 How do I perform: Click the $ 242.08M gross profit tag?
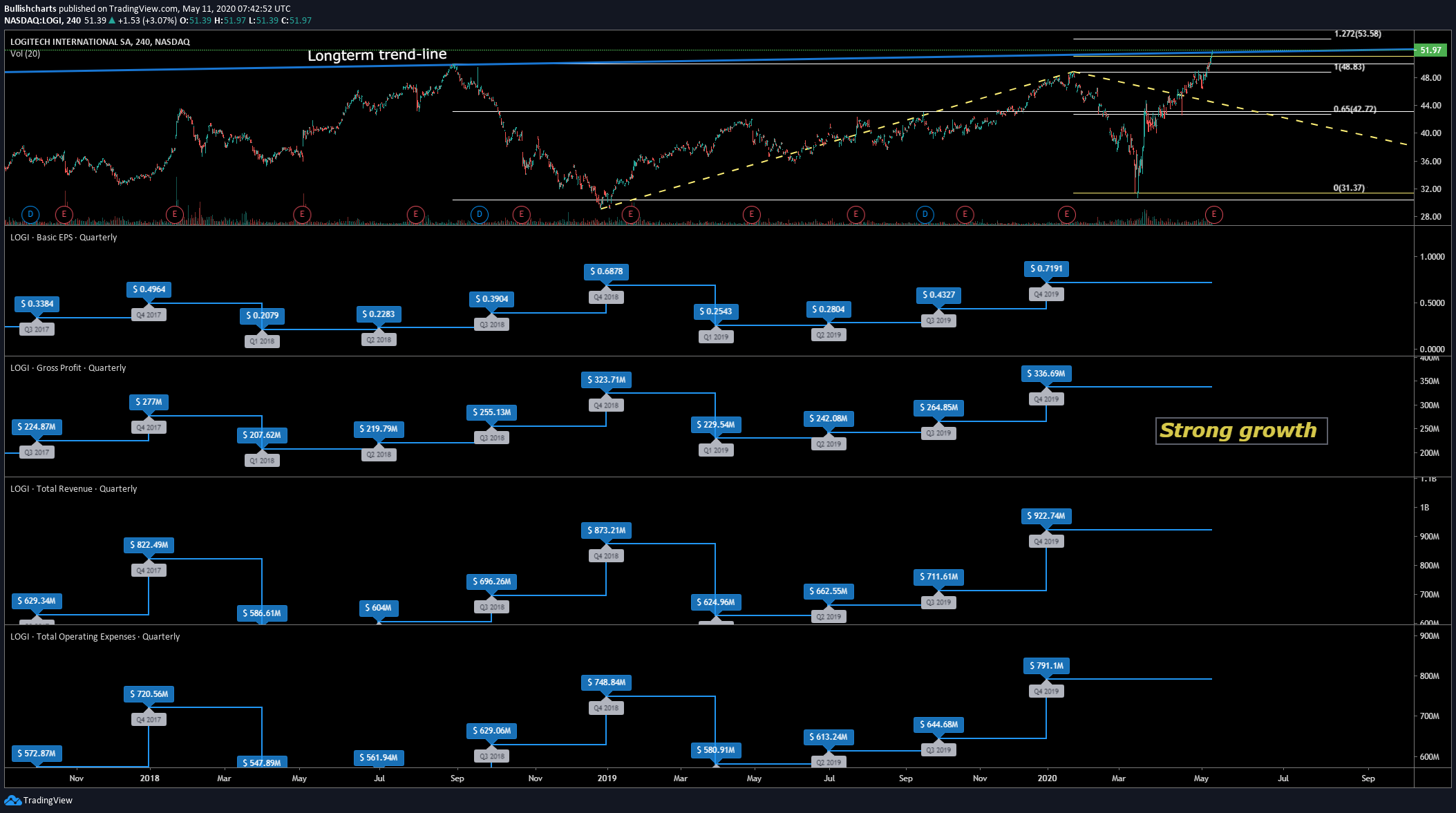click(x=829, y=419)
